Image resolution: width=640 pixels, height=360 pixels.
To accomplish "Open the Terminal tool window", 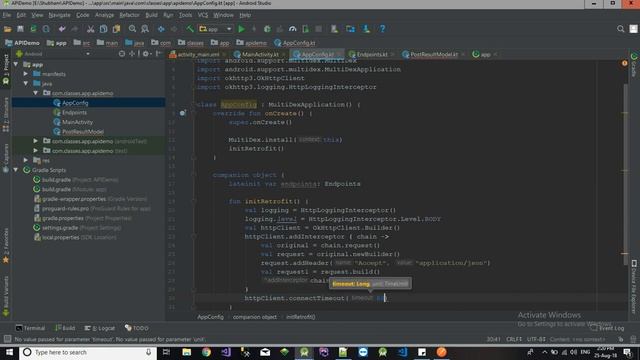I will (30, 328).
